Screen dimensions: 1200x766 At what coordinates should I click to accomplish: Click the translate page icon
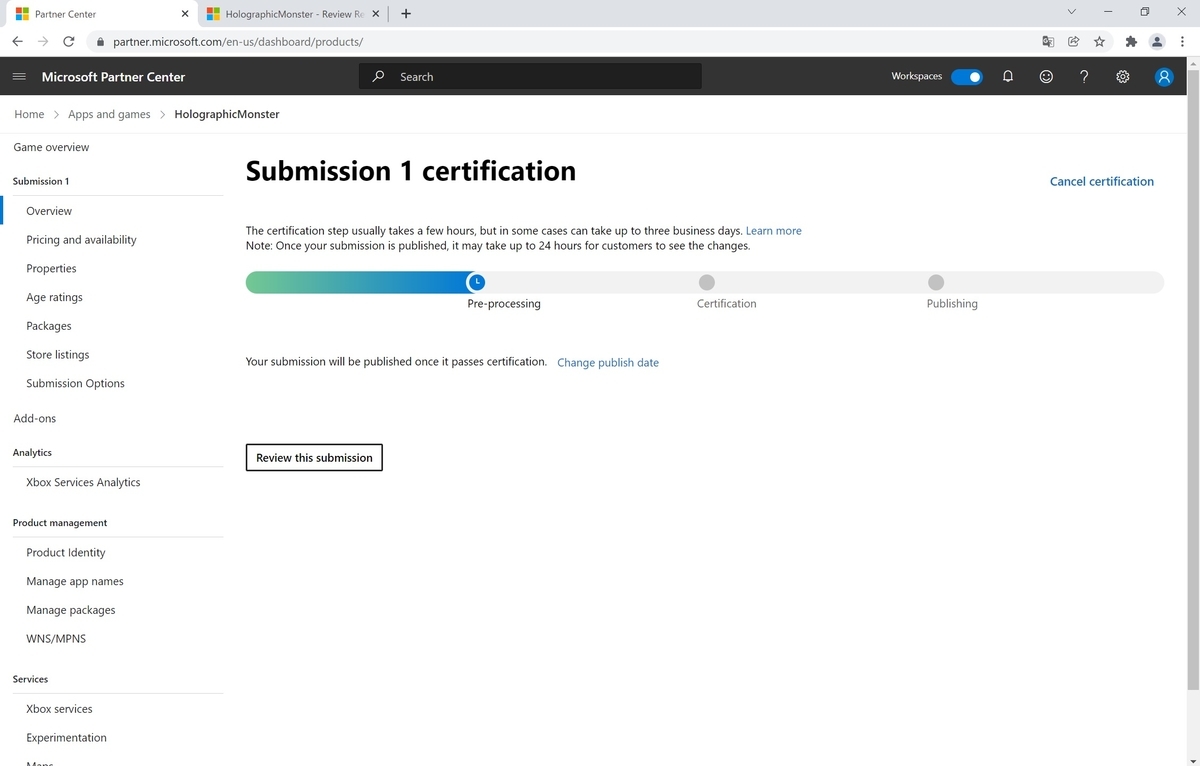[x=1047, y=42]
